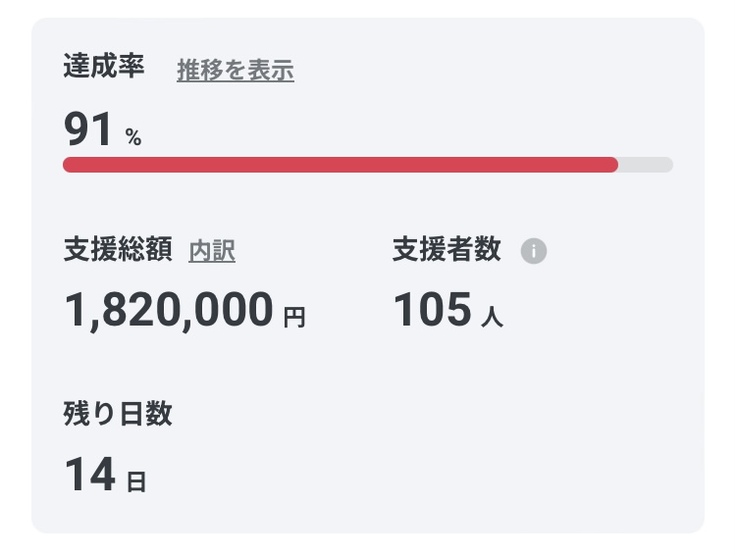Click the info icon beside 支援者数
Image resolution: width=736 pixels, height=555 pixels.
tap(534, 251)
